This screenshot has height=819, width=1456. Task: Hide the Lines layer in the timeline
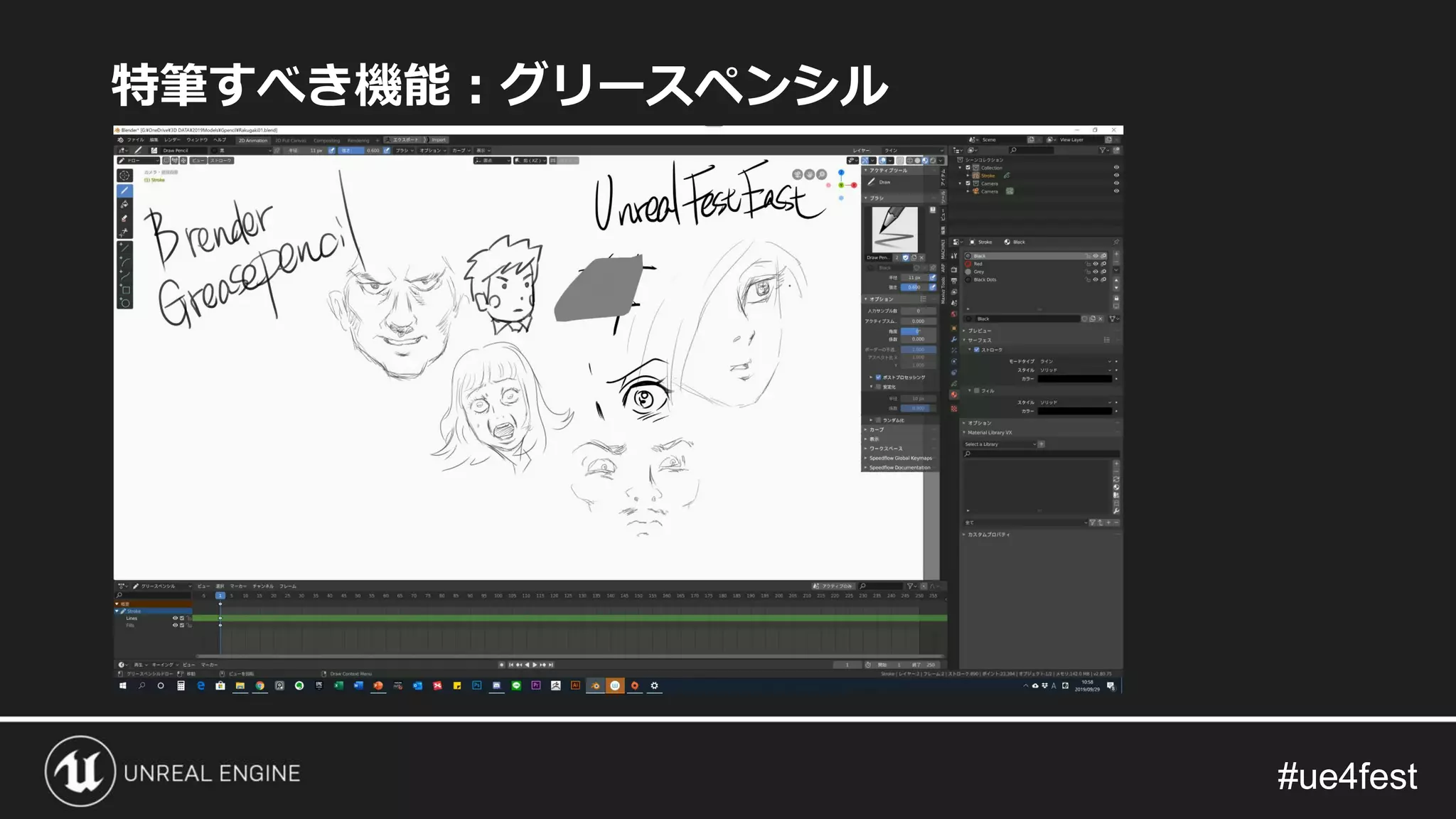click(175, 619)
